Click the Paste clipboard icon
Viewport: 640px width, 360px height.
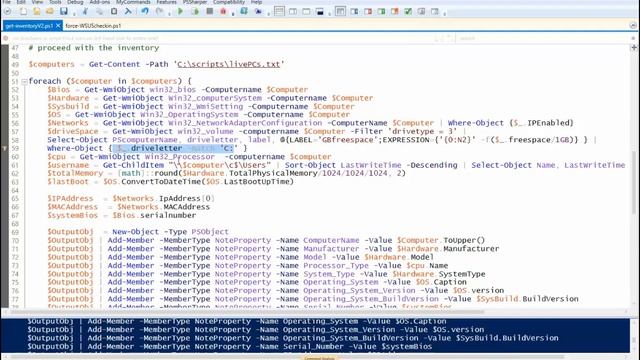click(x=114, y=11)
